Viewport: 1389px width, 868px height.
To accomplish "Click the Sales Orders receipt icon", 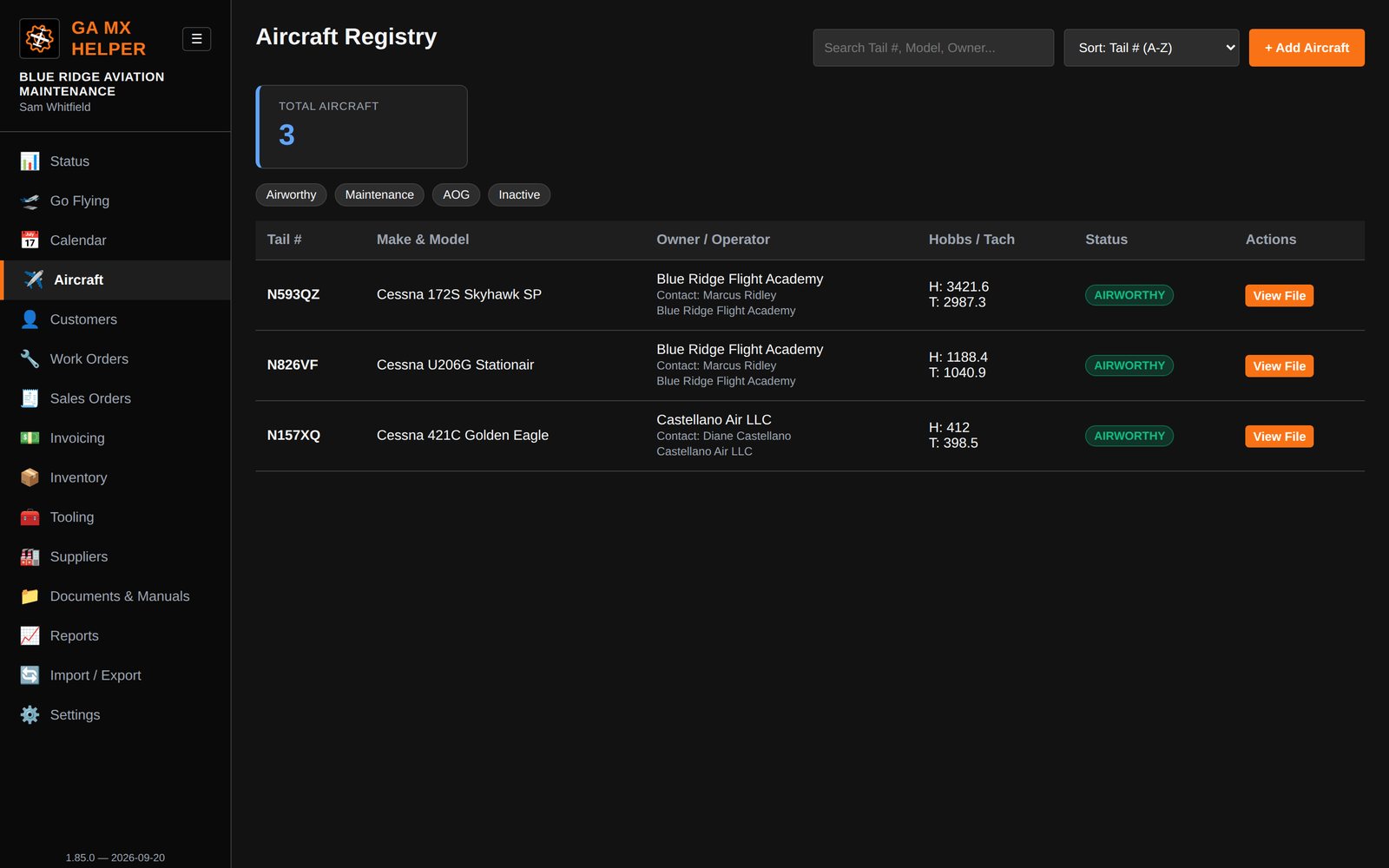I will pos(30,398).
